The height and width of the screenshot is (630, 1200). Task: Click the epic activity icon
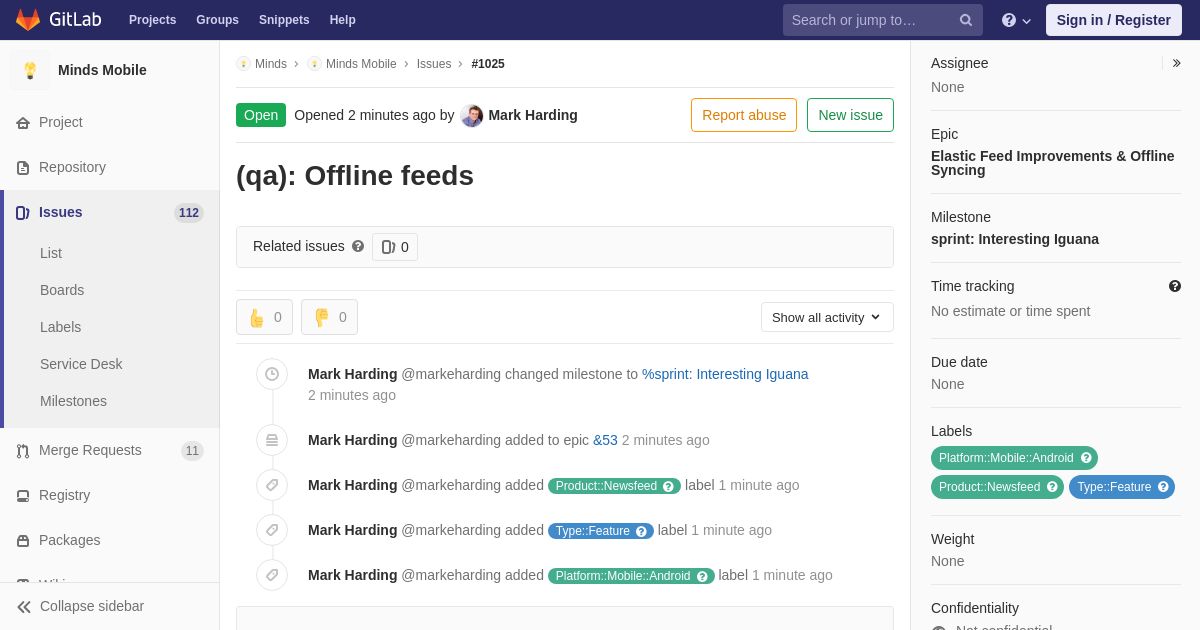click(272, 440)
